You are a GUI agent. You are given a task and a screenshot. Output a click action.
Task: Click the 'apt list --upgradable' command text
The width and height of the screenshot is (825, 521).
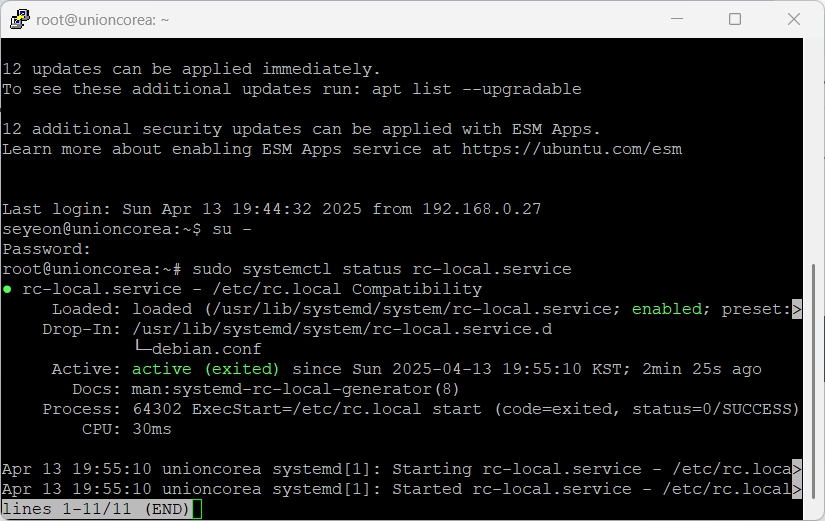point(477,89)
